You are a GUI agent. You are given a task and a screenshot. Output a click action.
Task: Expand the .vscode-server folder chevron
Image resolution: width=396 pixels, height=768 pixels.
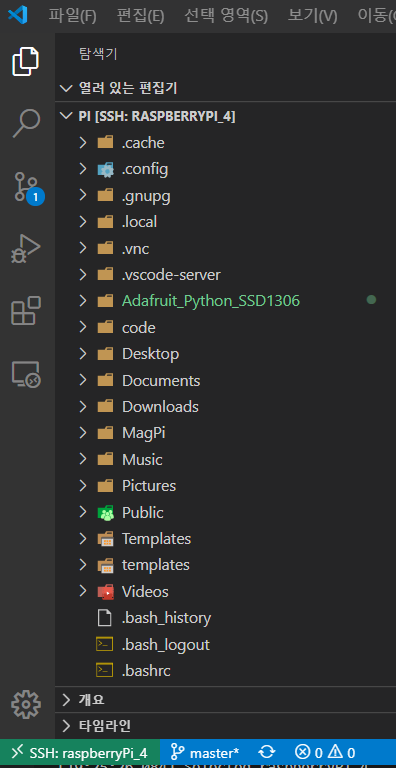point(83,275)
